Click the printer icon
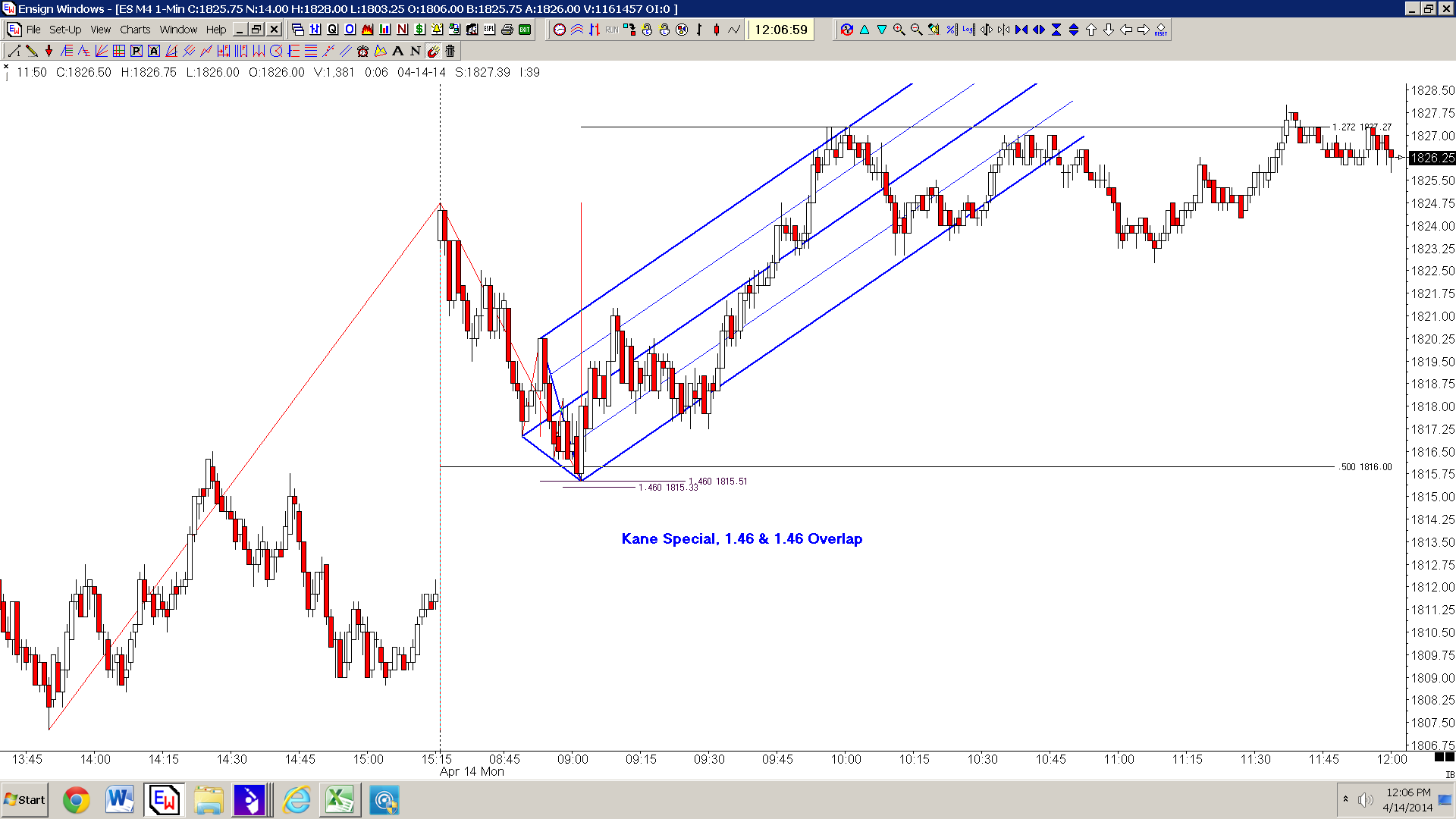This screenshot has width=1456, height=819. tap(507, 30)
